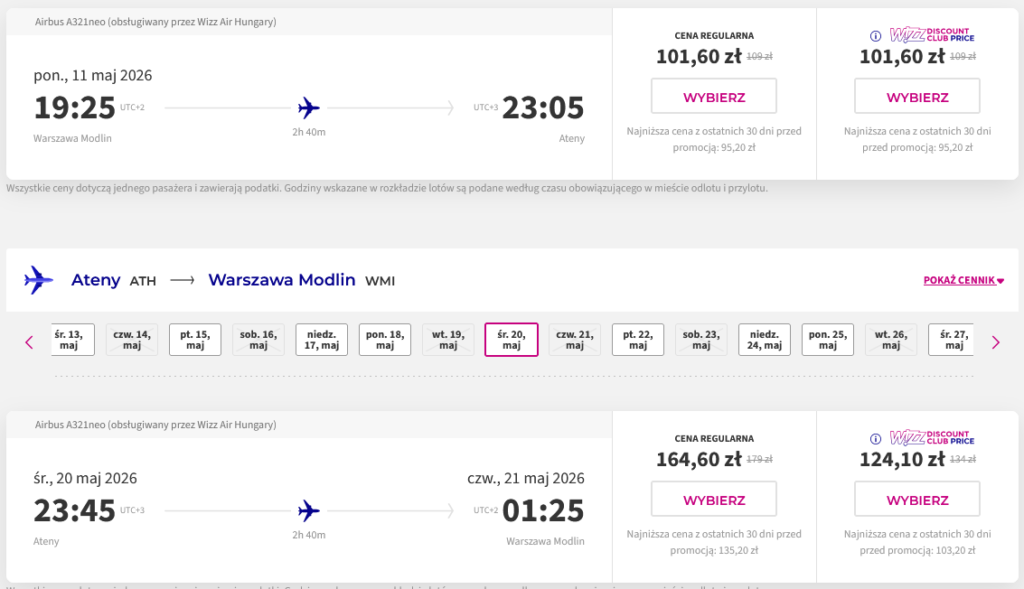The image size is (1024, 589).
Task: Choose the pon. 25, maj date tab
Action: [x=827, y=340]
